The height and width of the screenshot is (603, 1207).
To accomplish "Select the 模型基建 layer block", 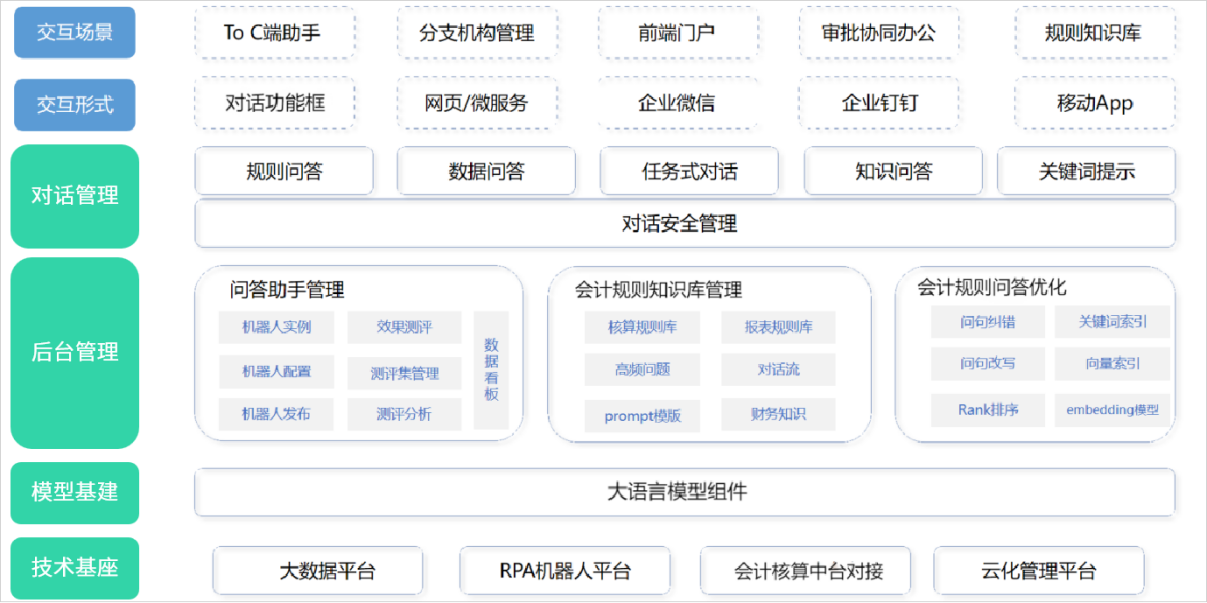I will point(75,493).
